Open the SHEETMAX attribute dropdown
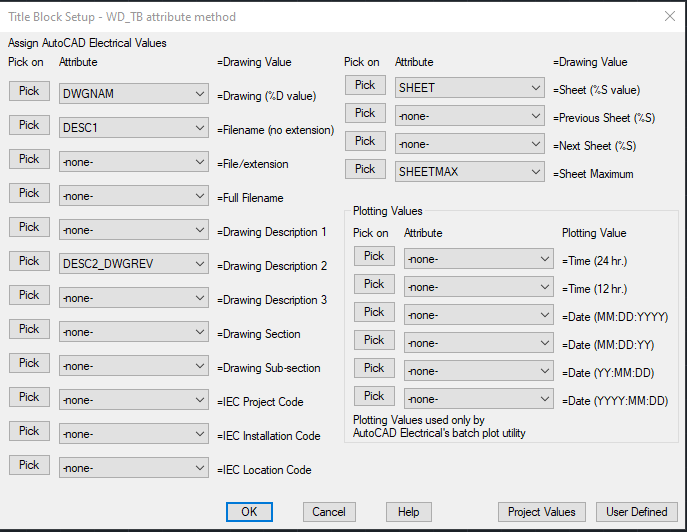This screenshot has width=687, height=532. [x=470, y=172]
